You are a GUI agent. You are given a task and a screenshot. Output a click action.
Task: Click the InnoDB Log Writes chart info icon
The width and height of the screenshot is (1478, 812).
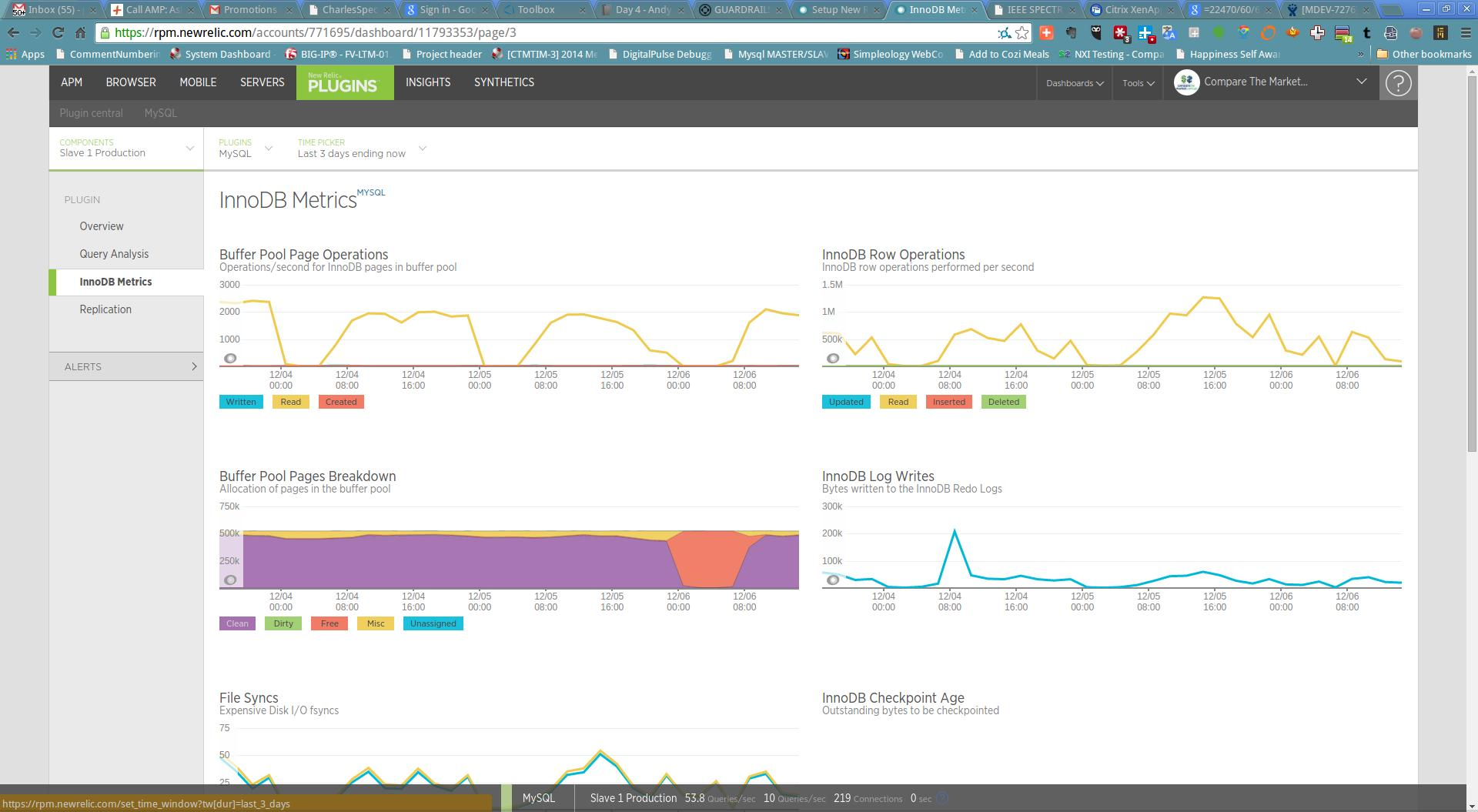pyautogui.click(x=833, y=580)
